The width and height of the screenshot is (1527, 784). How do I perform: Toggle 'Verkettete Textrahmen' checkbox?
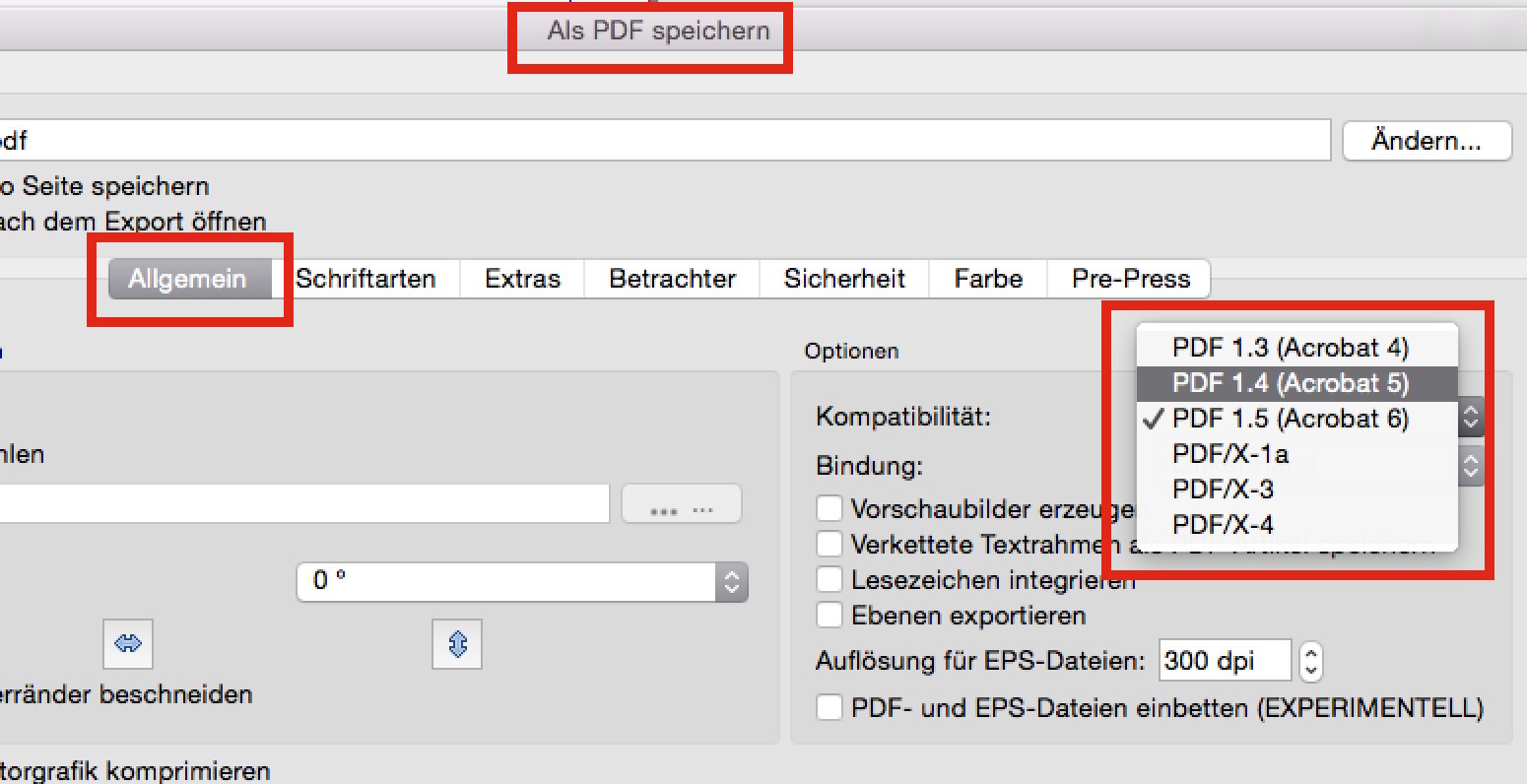click(x=830, y=545)
